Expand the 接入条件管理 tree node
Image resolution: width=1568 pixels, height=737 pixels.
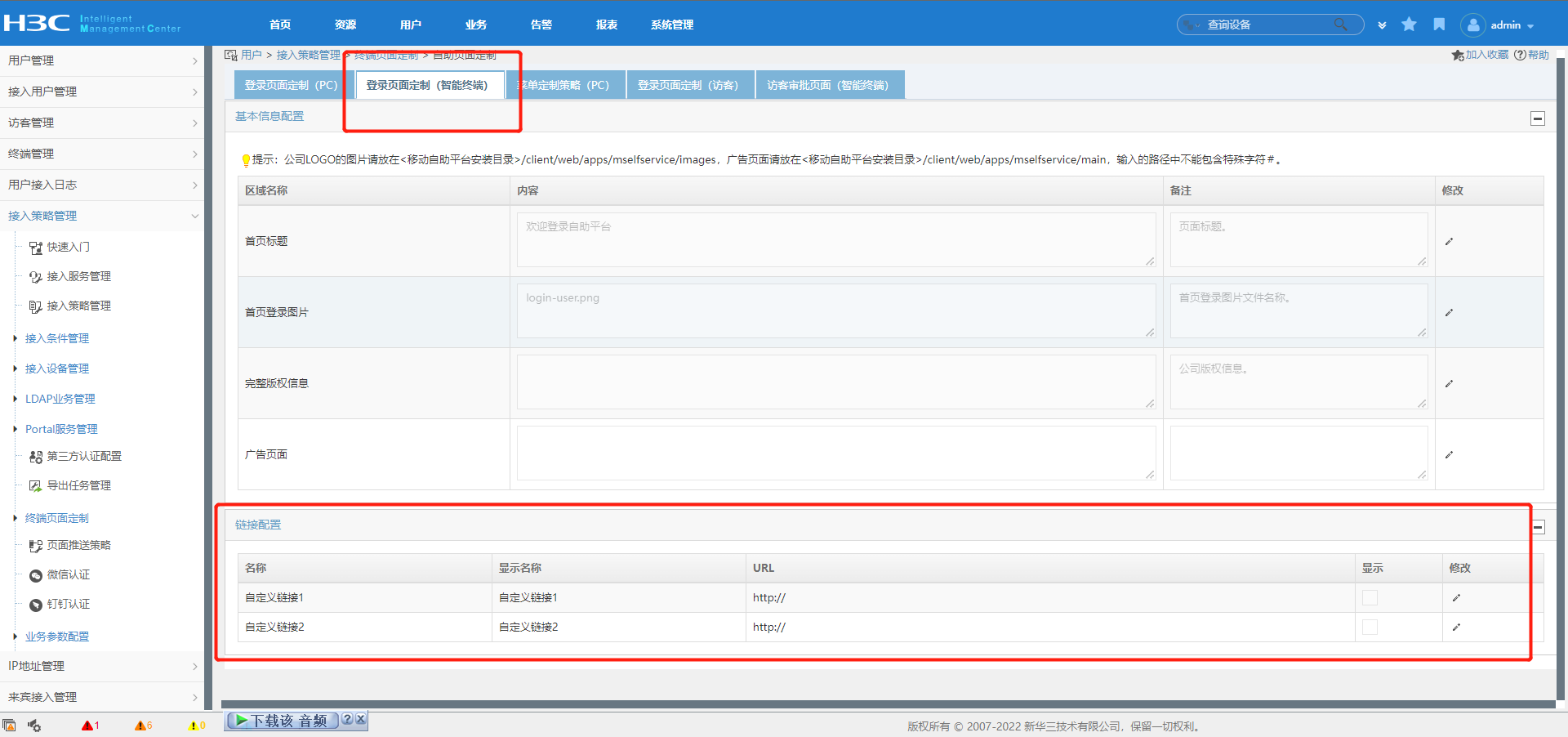pos(16,338)
